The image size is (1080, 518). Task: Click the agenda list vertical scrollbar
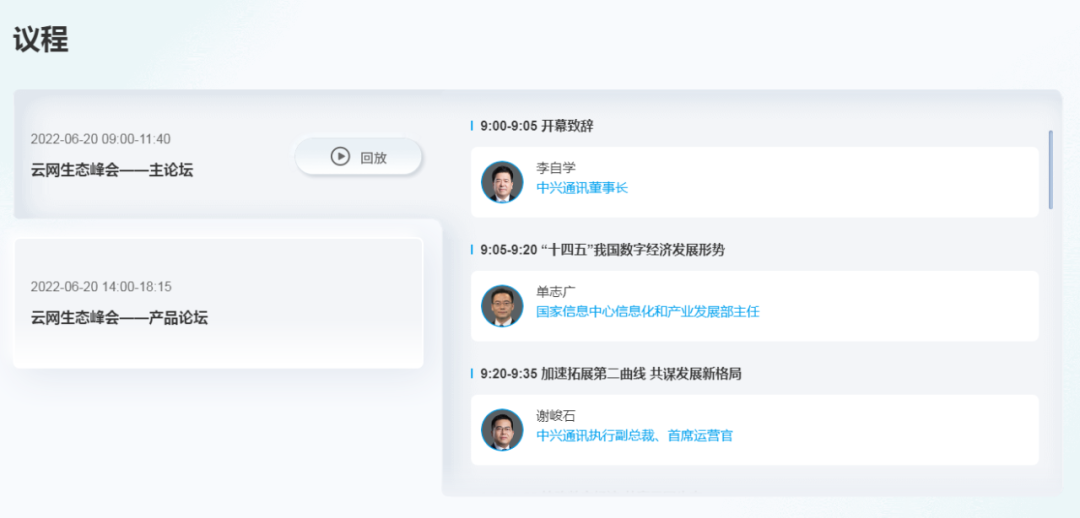pyautogui.click(x=1050, y=168)
